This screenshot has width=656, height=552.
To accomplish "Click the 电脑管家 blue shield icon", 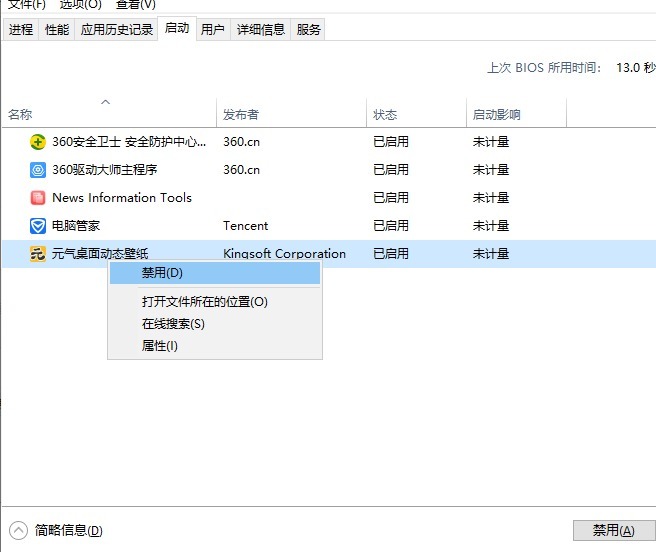I will 38,226.
